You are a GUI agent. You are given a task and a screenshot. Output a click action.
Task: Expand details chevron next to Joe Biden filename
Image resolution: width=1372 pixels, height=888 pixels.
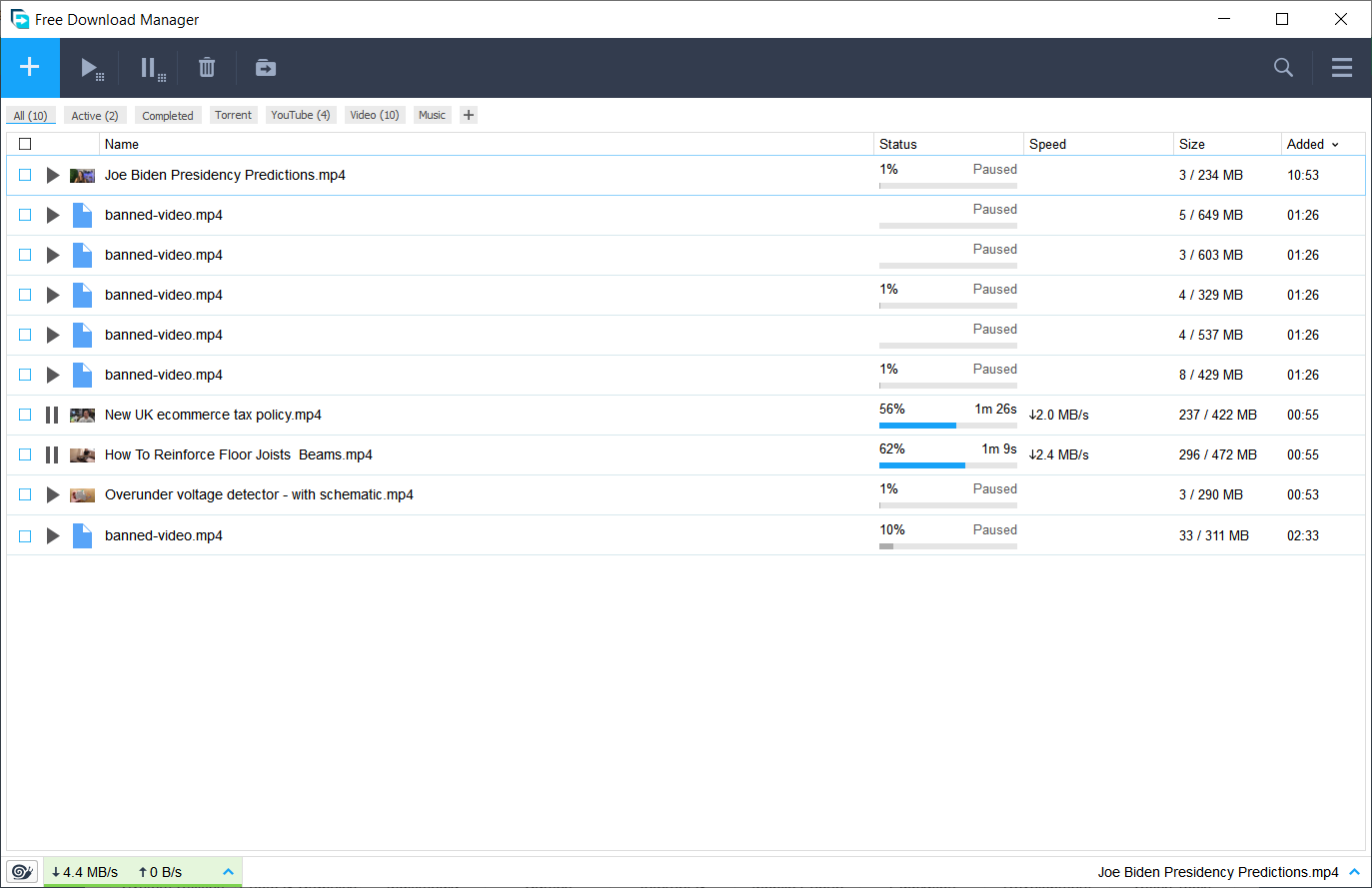tap(1354, 872)
